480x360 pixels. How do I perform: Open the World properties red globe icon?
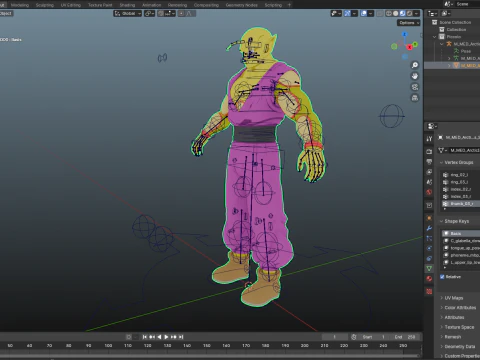(429, 192)
